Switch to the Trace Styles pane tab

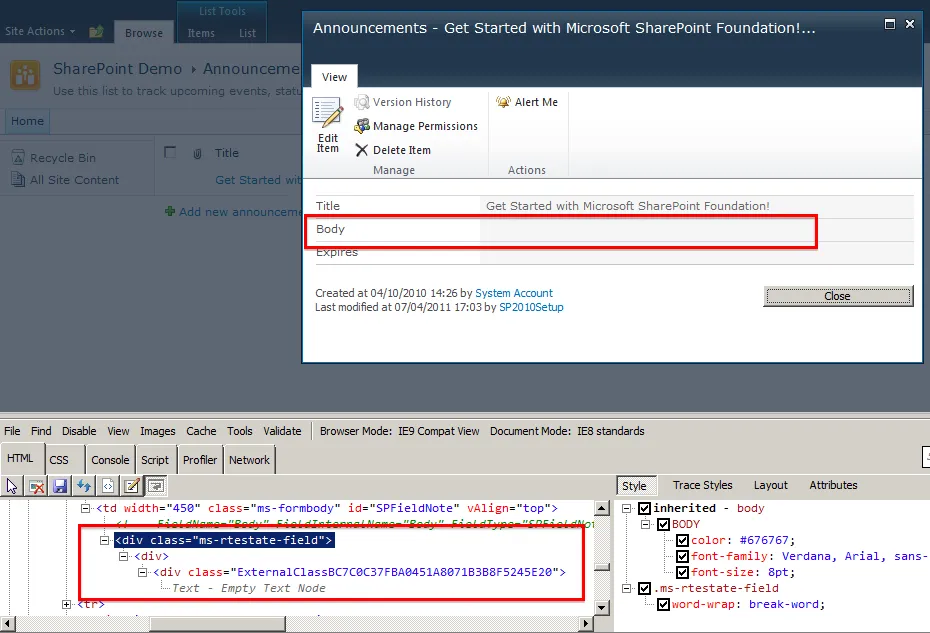[x=702, y=485]
